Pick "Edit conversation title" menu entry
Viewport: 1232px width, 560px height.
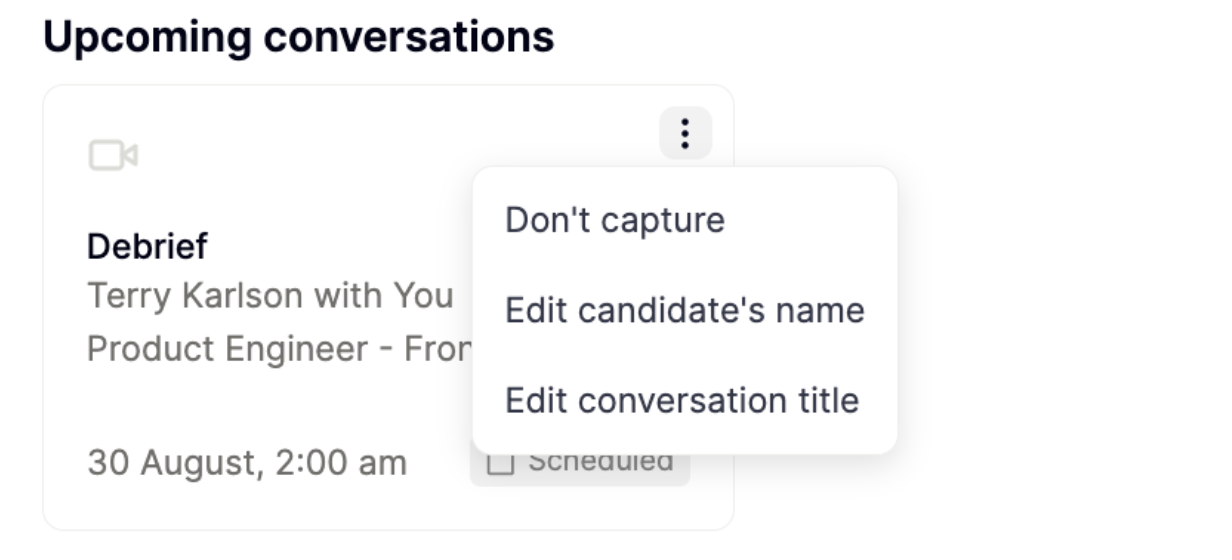682,400
